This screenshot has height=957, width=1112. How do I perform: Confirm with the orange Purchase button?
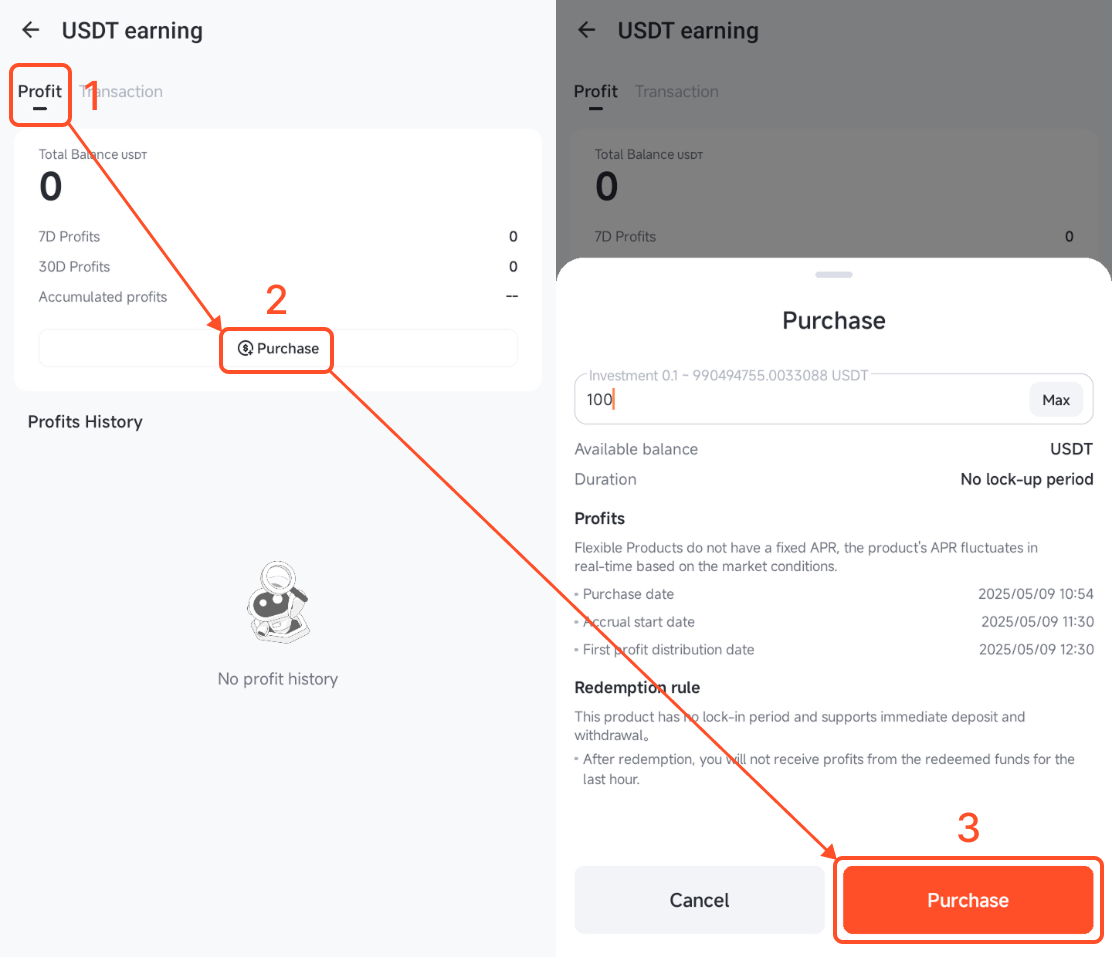click(968, 900)
